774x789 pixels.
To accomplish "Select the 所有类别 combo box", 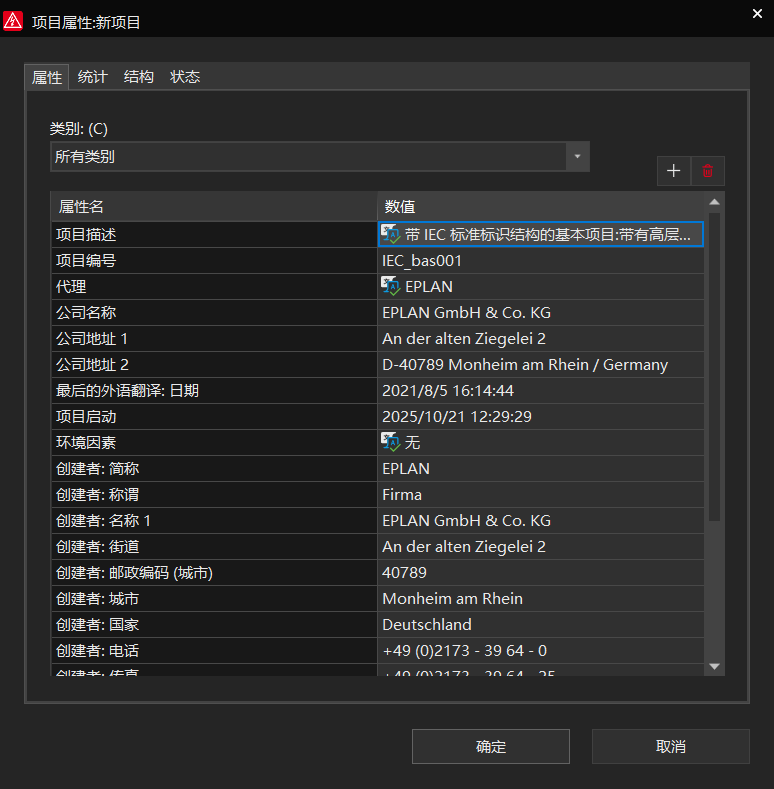I will pyautogui.click(x=320, y=156).
